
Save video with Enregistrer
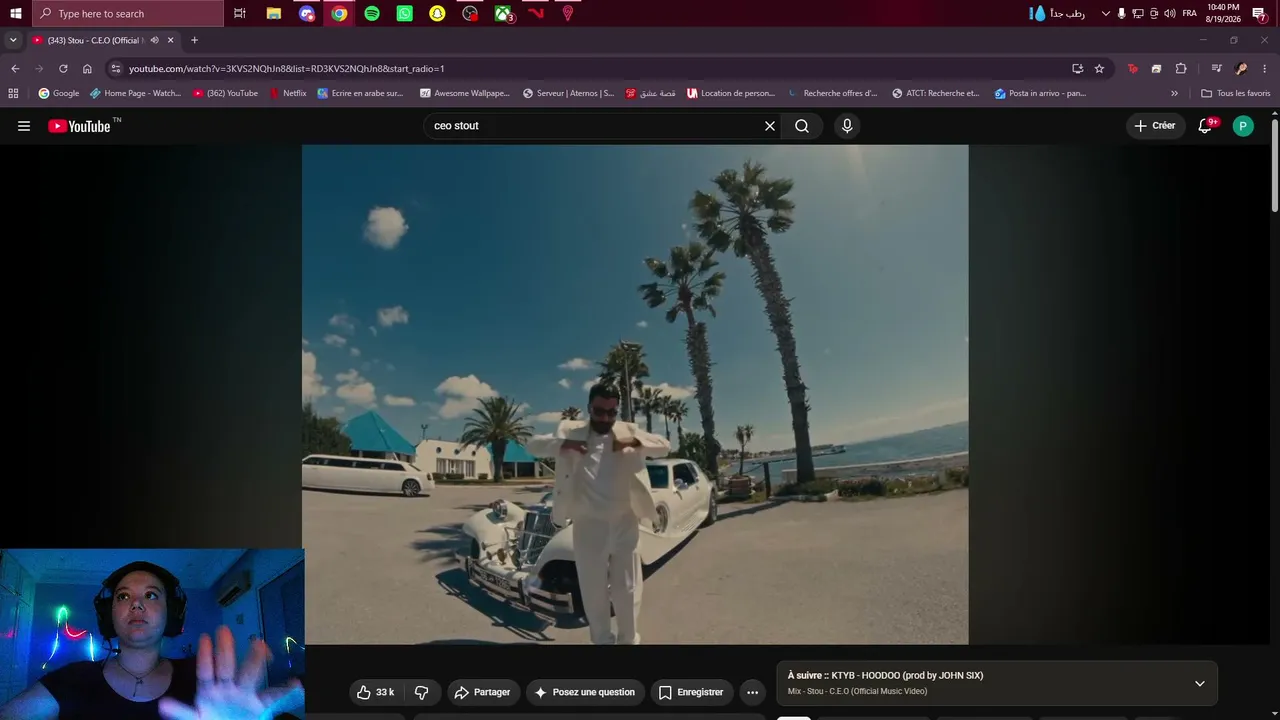691,692
